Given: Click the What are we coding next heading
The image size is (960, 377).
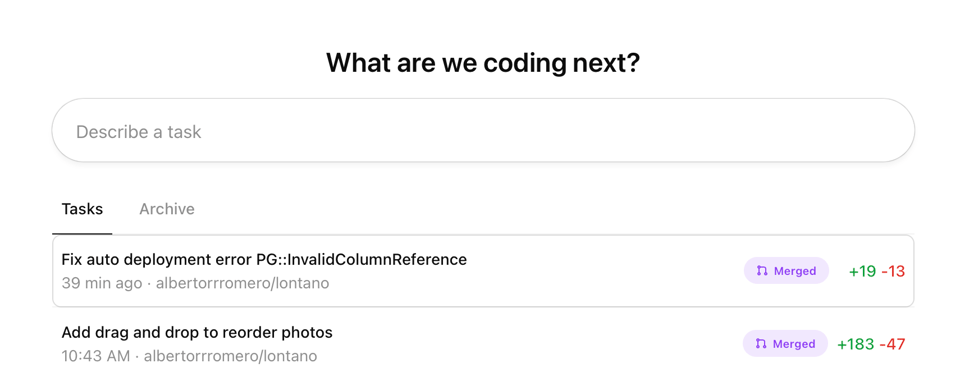Looking at the screenshot, I should click(x=483, y=62).
